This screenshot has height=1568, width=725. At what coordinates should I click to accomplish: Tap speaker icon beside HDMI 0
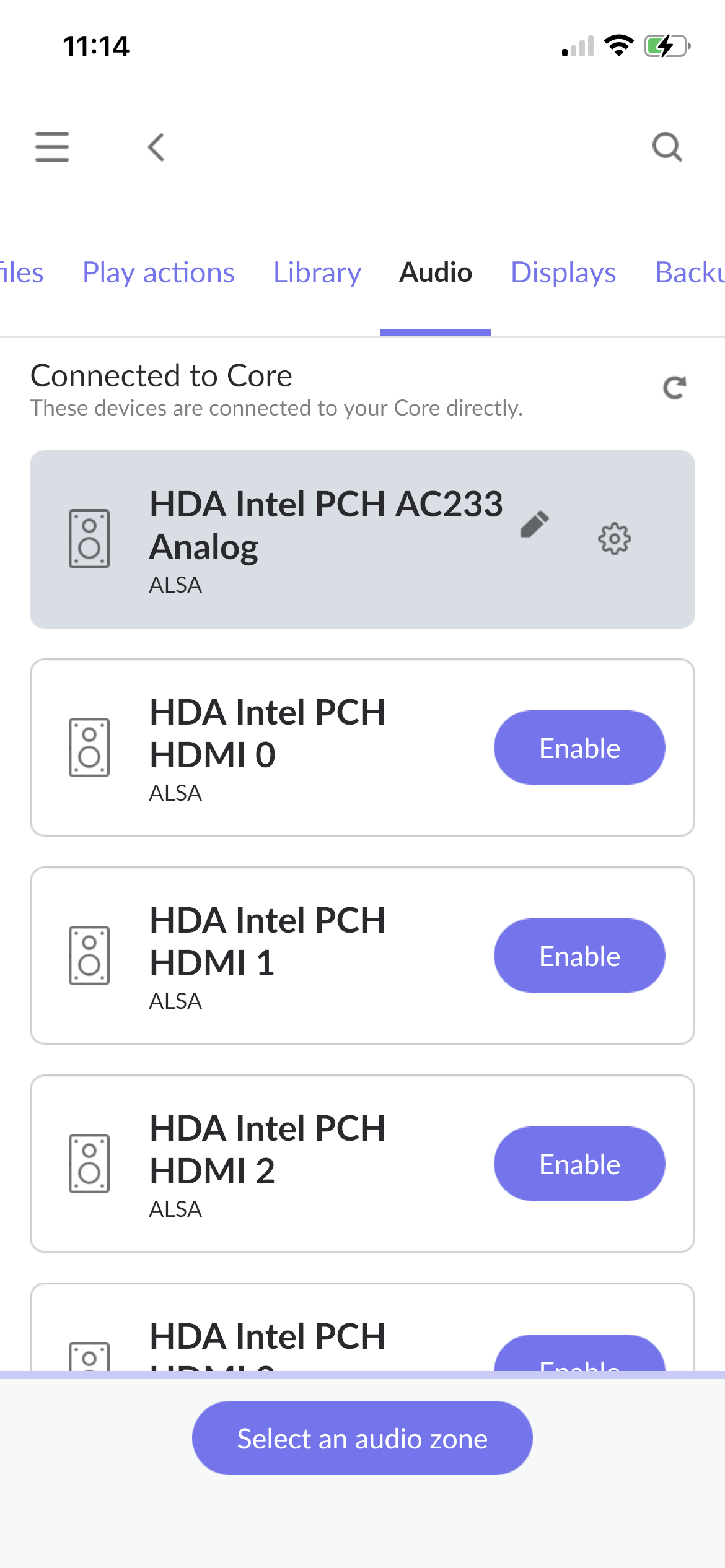tap(89, 747)
